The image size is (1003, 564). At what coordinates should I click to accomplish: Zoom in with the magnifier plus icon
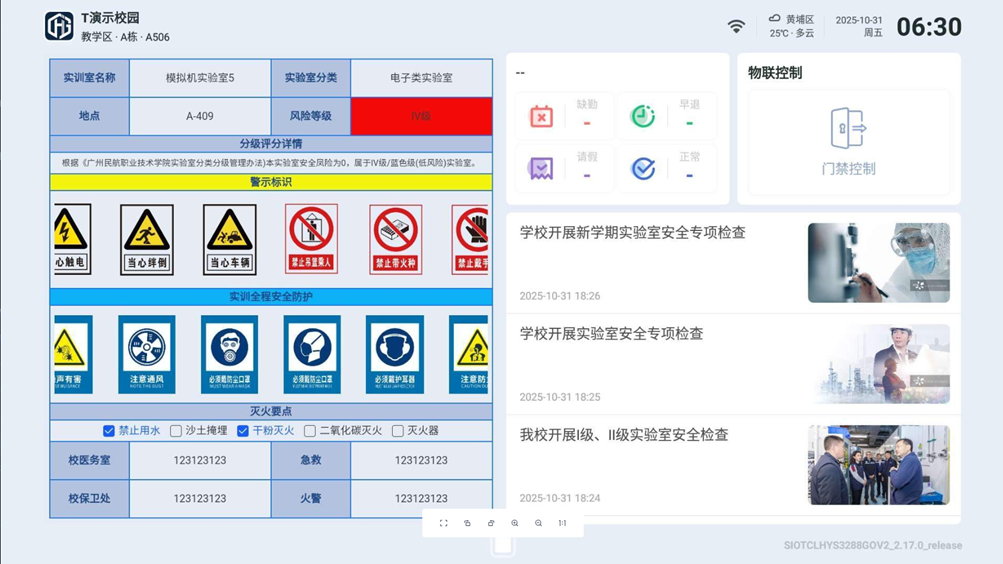(514, 523)
